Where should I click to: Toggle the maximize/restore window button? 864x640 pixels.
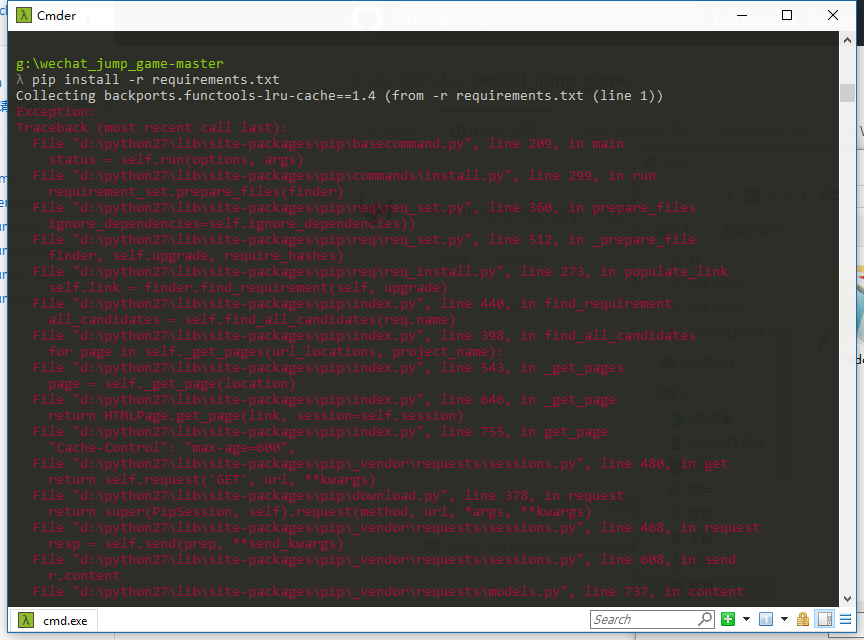pos(786,15)
